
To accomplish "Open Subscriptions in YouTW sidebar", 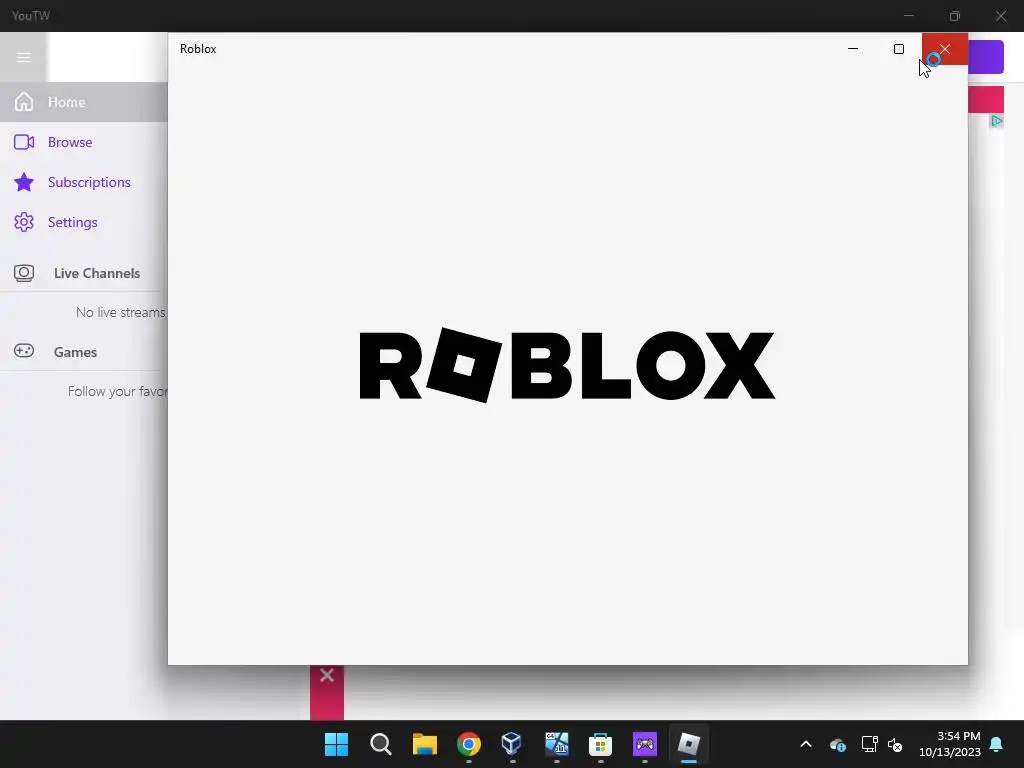I will pos(84,182).
